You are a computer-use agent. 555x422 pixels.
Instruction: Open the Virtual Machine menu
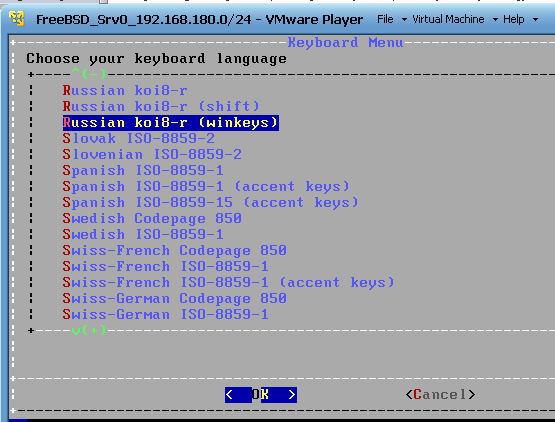[x=448, y=19]
